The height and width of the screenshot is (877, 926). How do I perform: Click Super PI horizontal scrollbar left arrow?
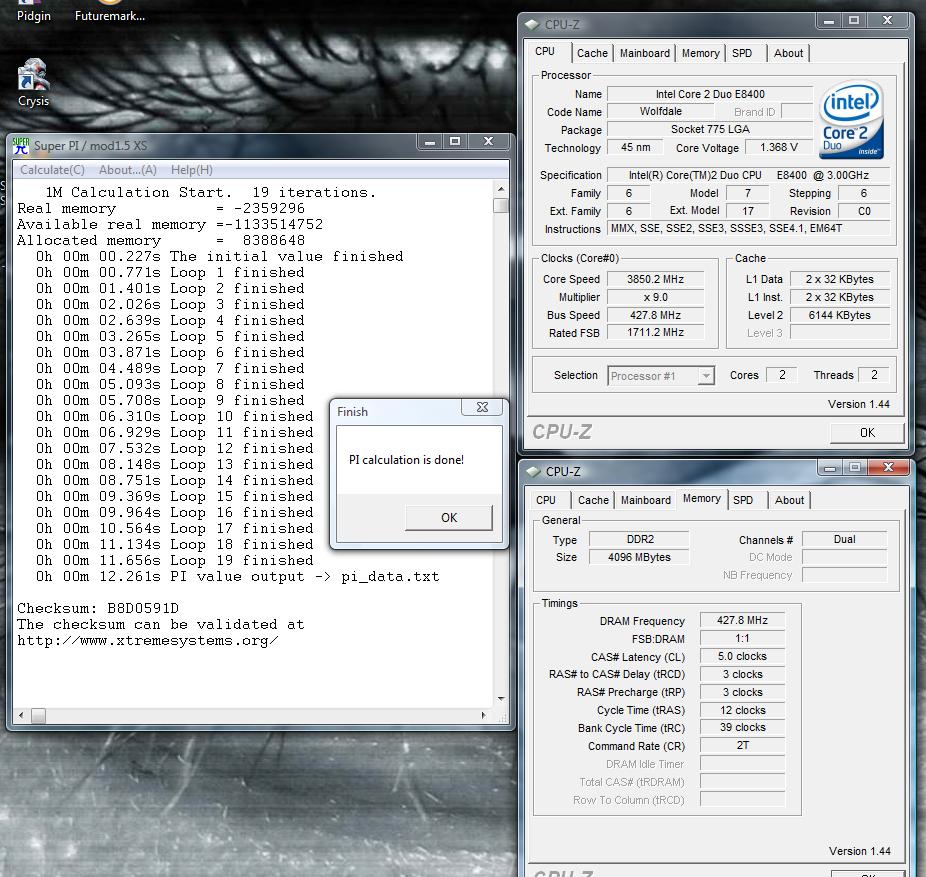click(21, 715)
